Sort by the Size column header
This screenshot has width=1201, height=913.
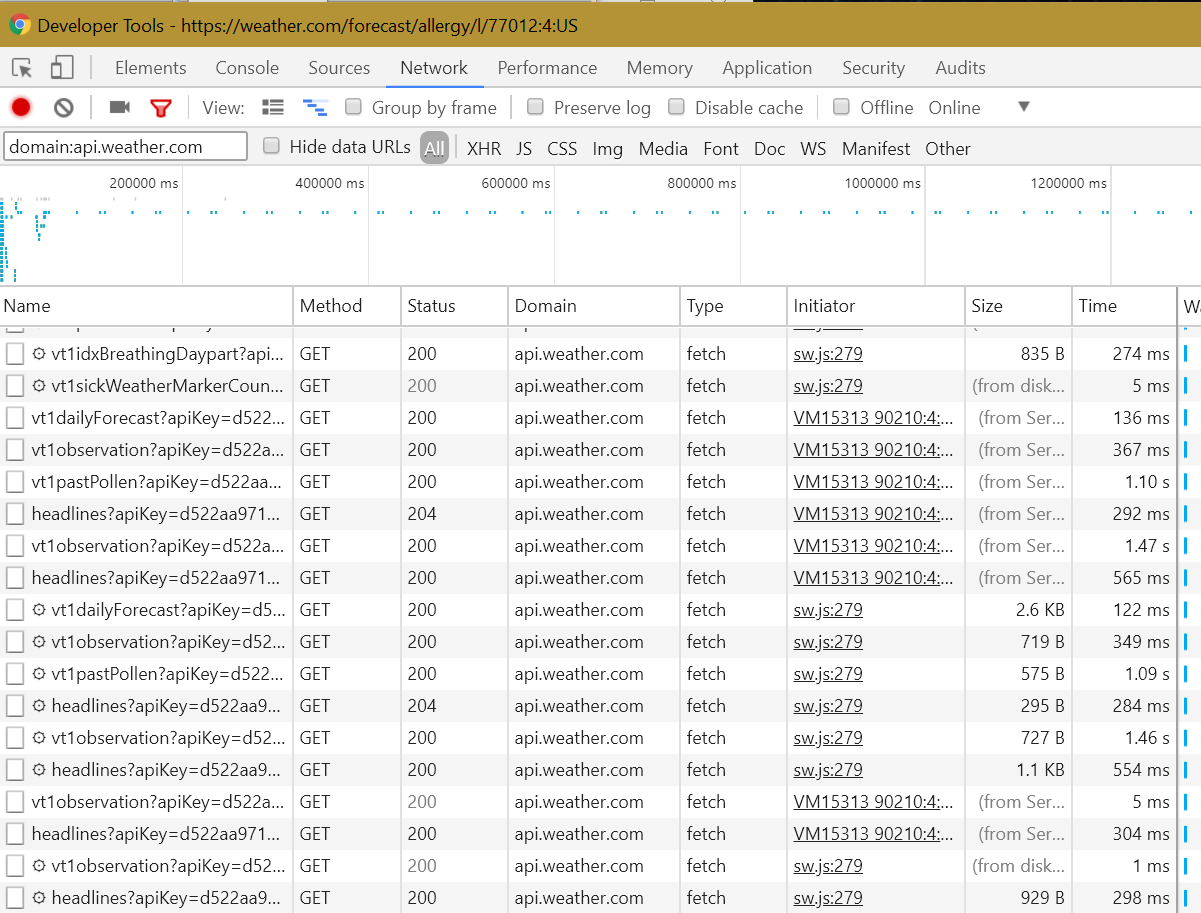[1018, 306]
